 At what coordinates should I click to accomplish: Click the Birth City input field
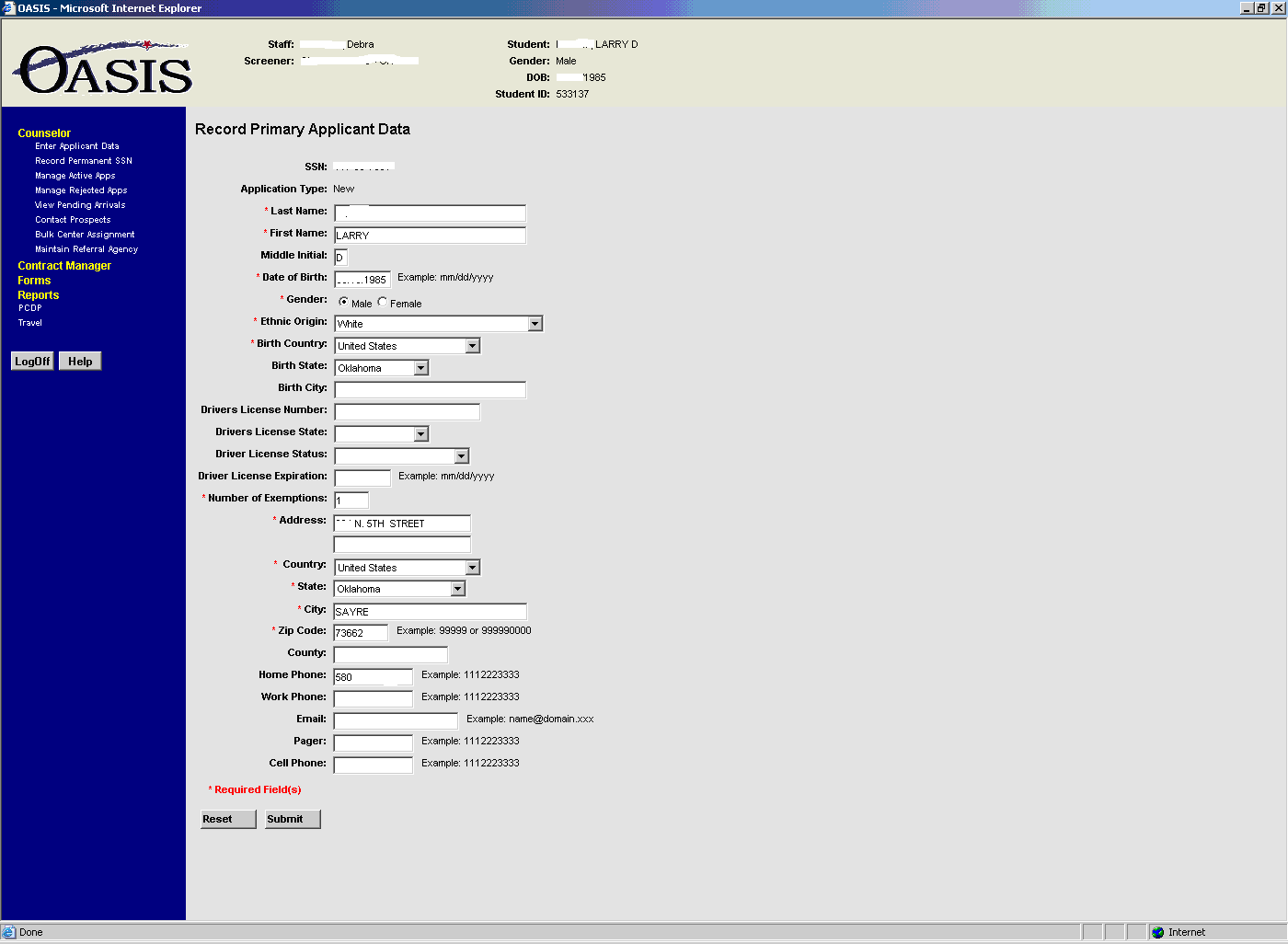pos(430,390)
